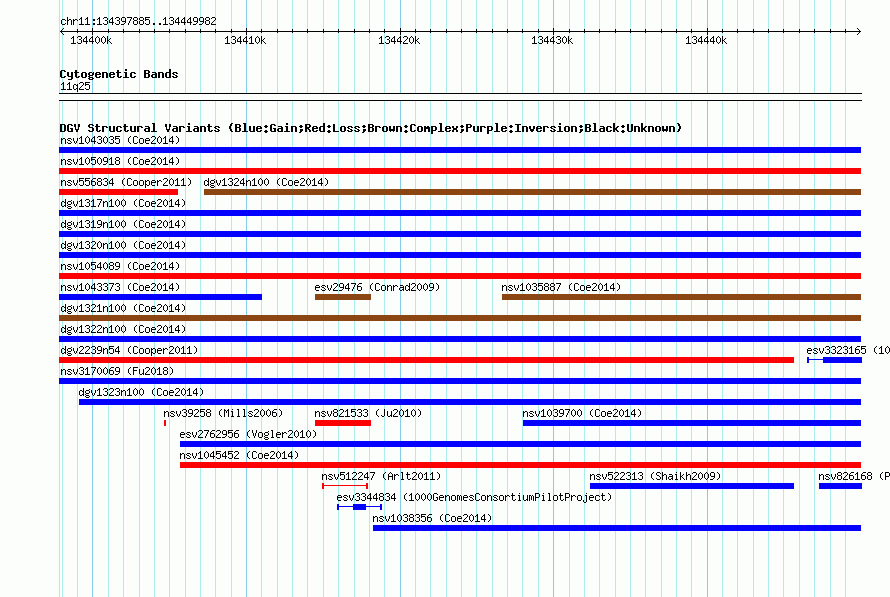Screen dimensions: 890x597
Task: Click the red nsv1045452 loss bar
Action: [520, 465]
